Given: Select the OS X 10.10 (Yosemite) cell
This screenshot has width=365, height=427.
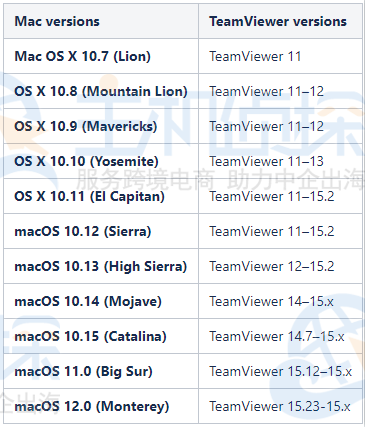Looking at the screenshot, I should 101,161.
